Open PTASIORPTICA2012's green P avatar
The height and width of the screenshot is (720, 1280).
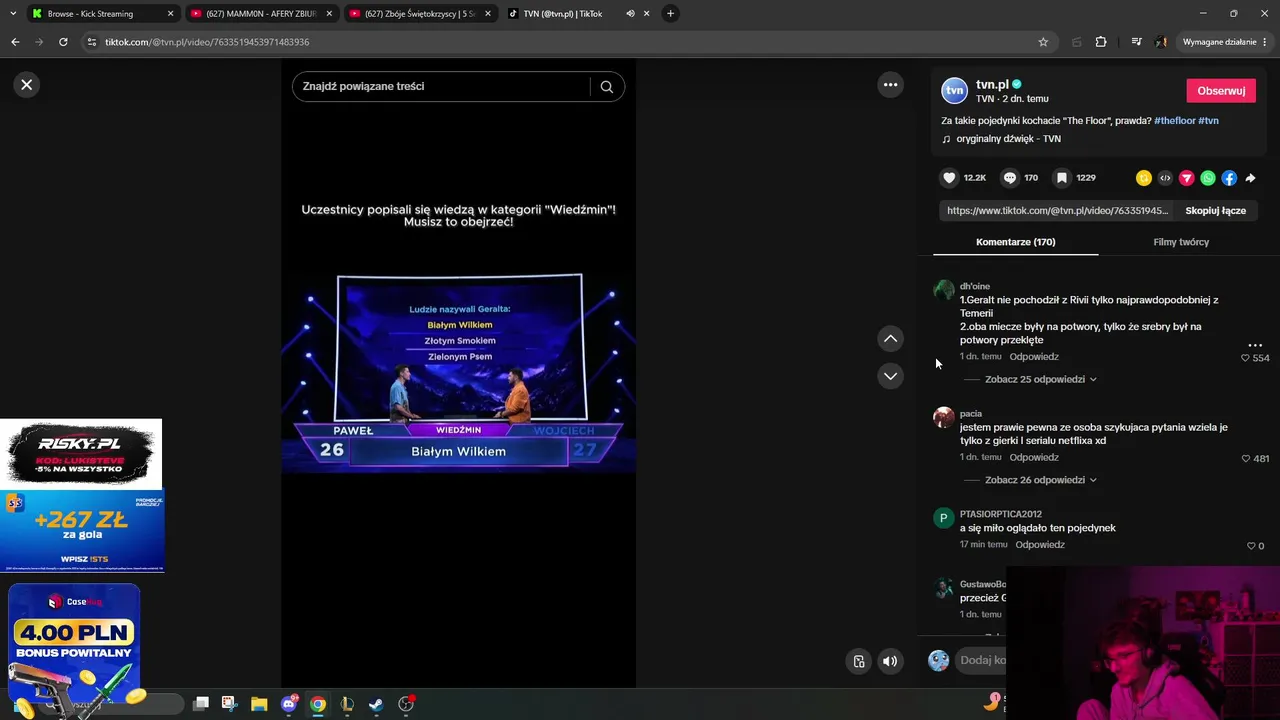pyautogui.click(x=943, y=518)
